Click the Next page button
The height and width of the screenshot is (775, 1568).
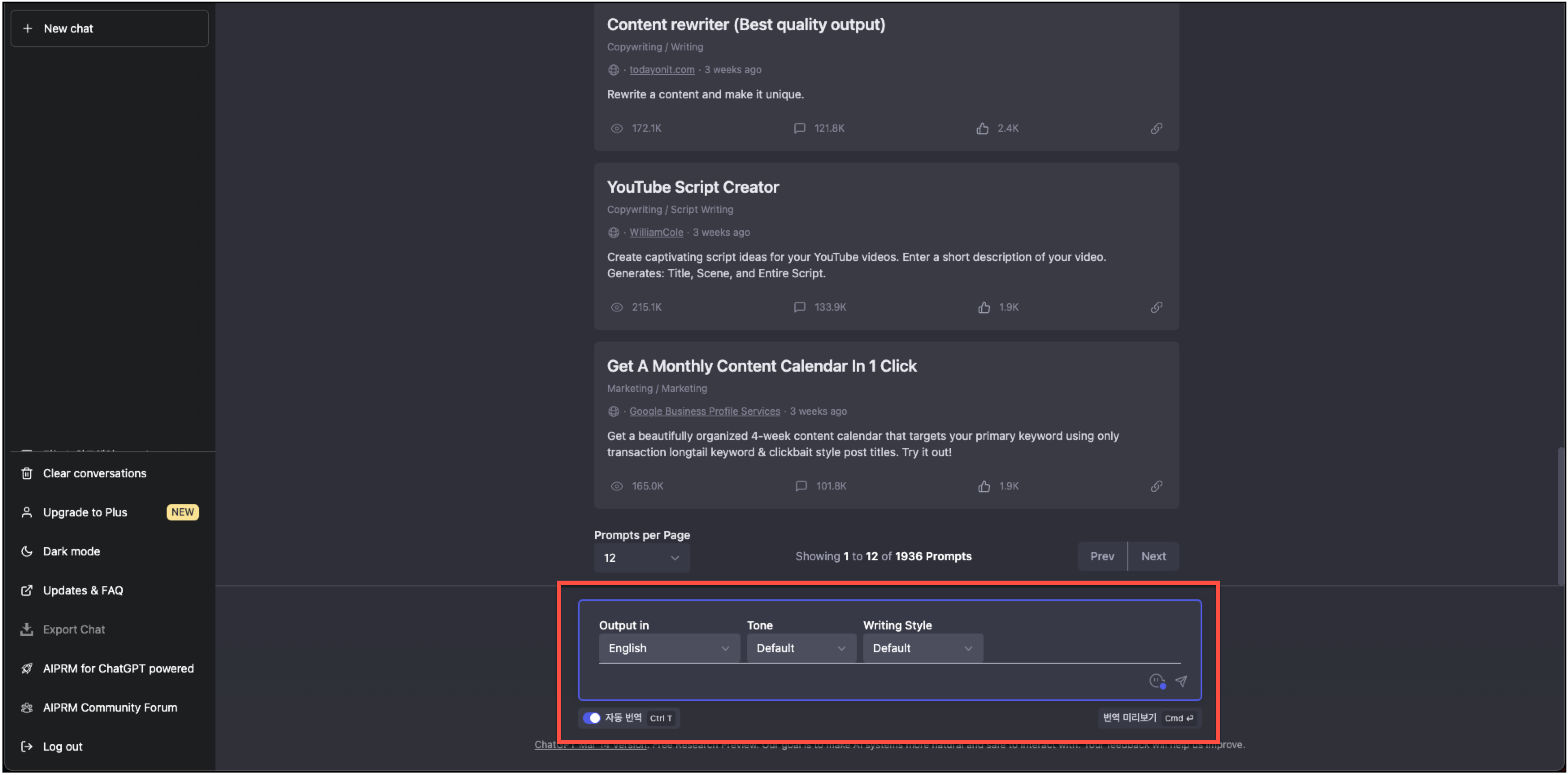(1153, 556)
